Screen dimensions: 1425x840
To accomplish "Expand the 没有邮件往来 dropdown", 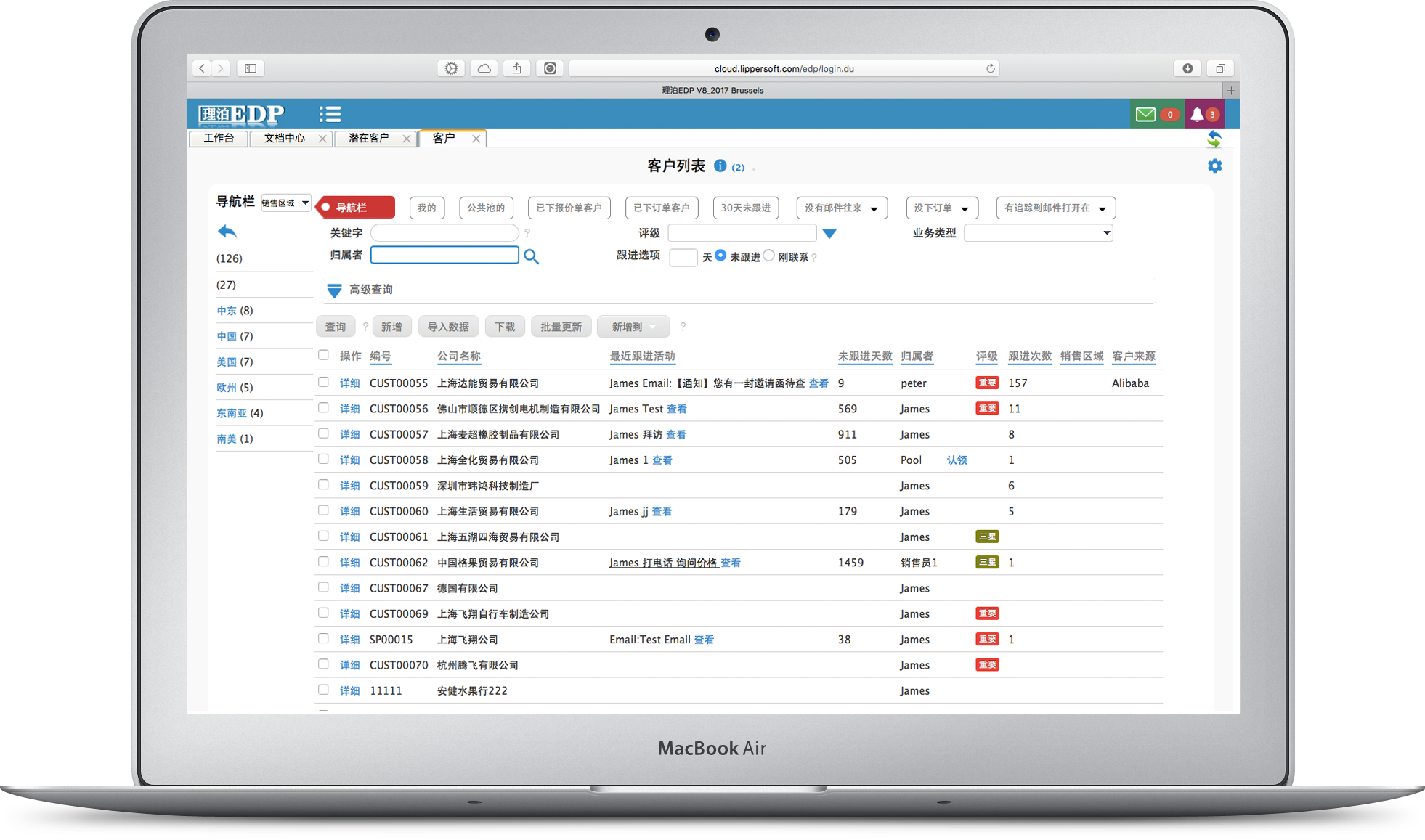I will coord(841,208).
